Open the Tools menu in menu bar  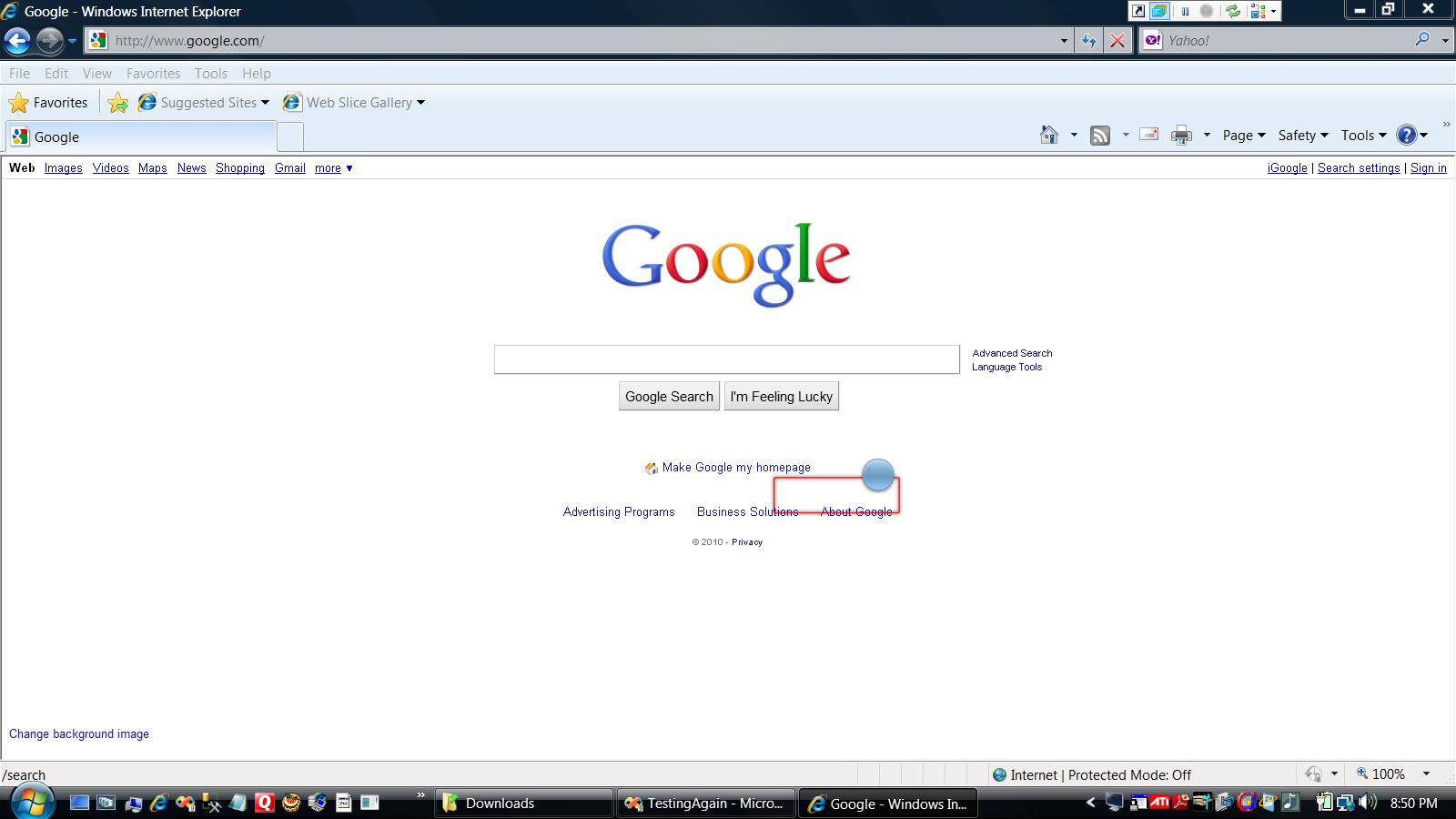click(211, 74)
